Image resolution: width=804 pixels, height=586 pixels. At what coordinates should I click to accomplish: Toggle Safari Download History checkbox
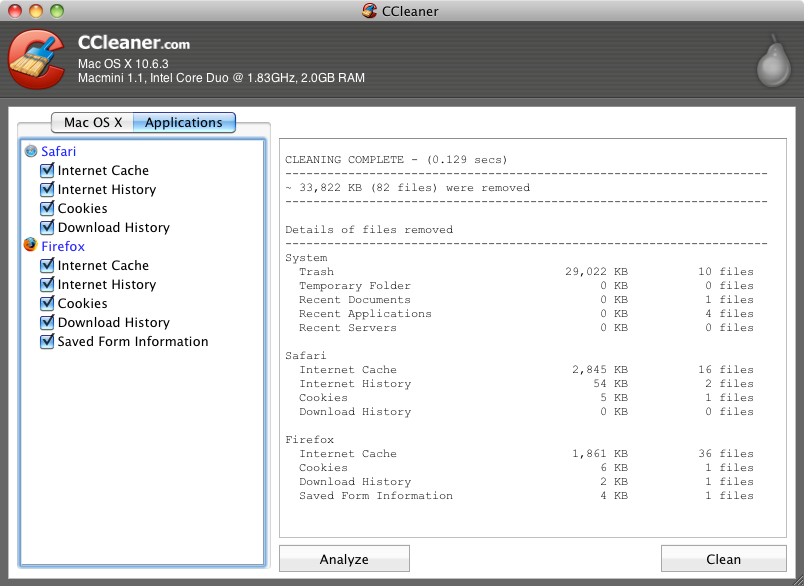(x=47, y=228)
